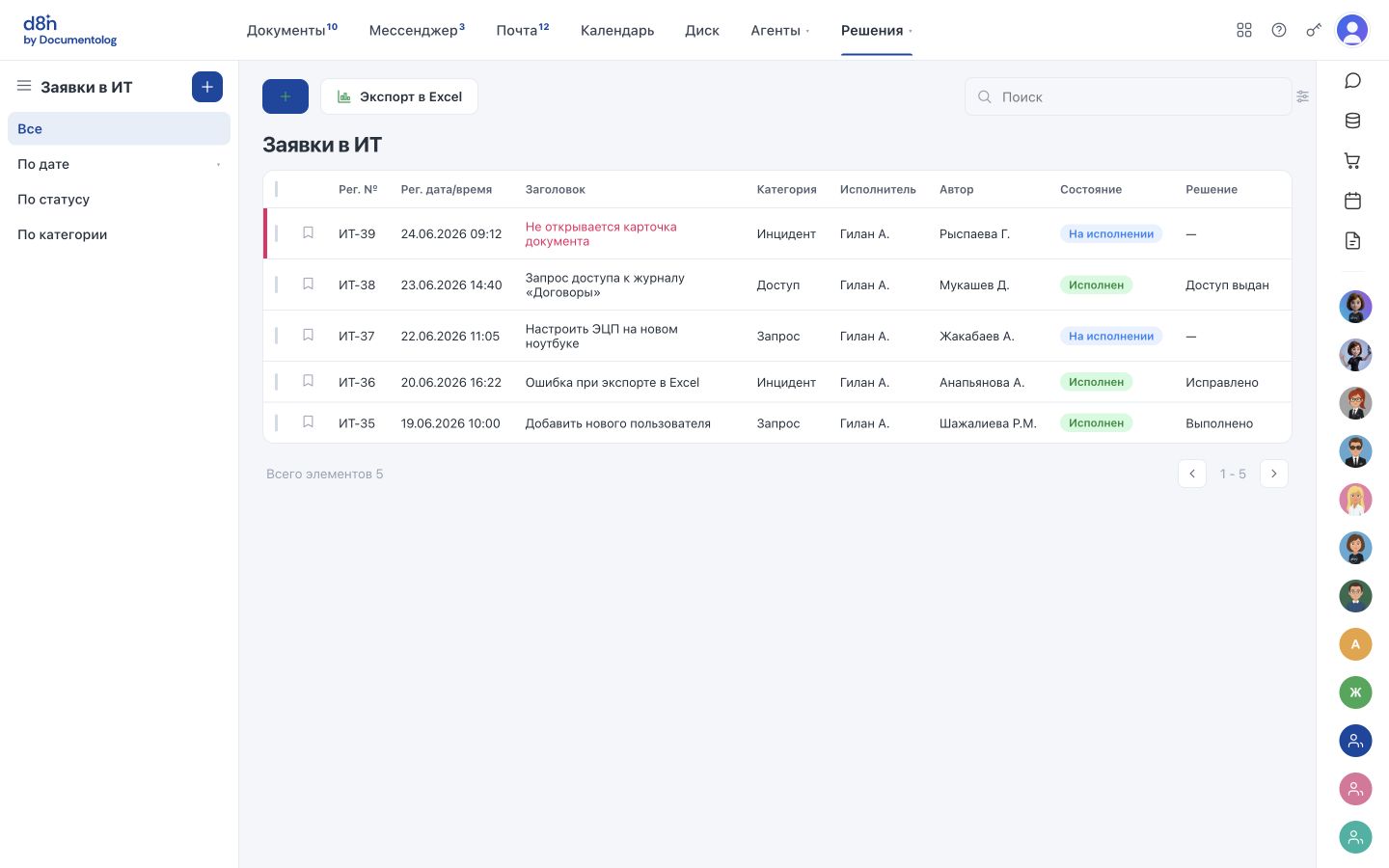Bookmark the ИТ-36 row
This screenshot has height=868, width=1389.
click(x=309, y=381)
